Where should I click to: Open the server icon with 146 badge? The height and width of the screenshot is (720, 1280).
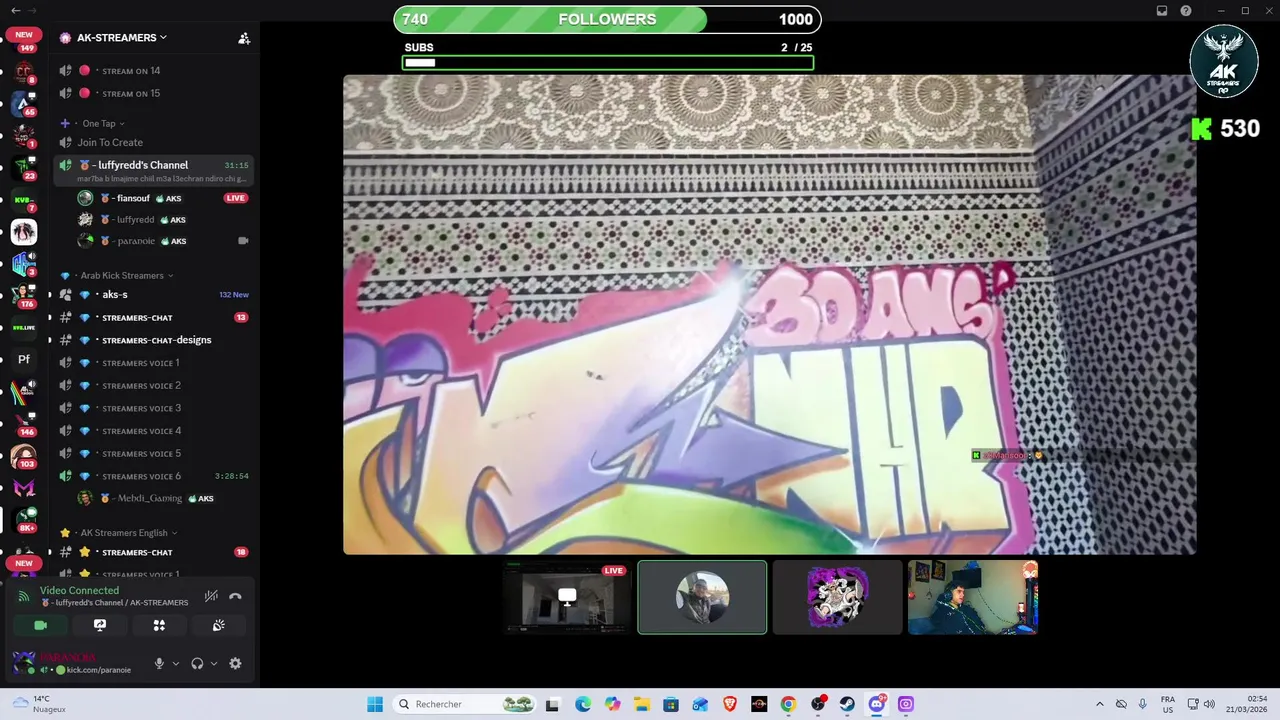24,424
